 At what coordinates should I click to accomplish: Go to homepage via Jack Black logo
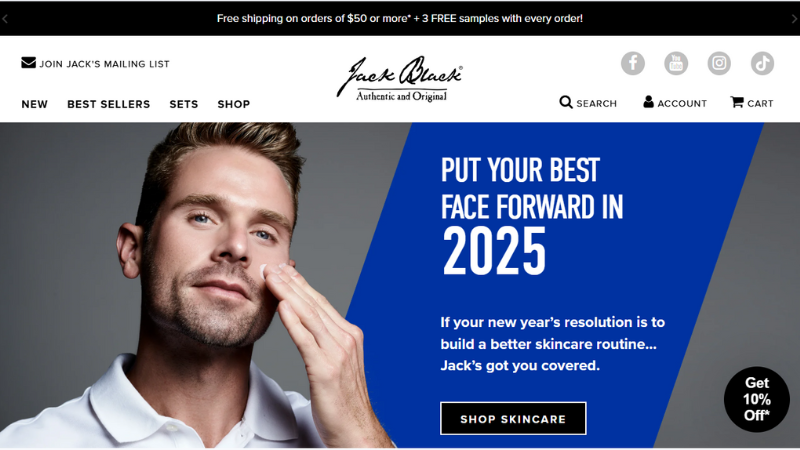pyautogui.click(x=400, y=79)
